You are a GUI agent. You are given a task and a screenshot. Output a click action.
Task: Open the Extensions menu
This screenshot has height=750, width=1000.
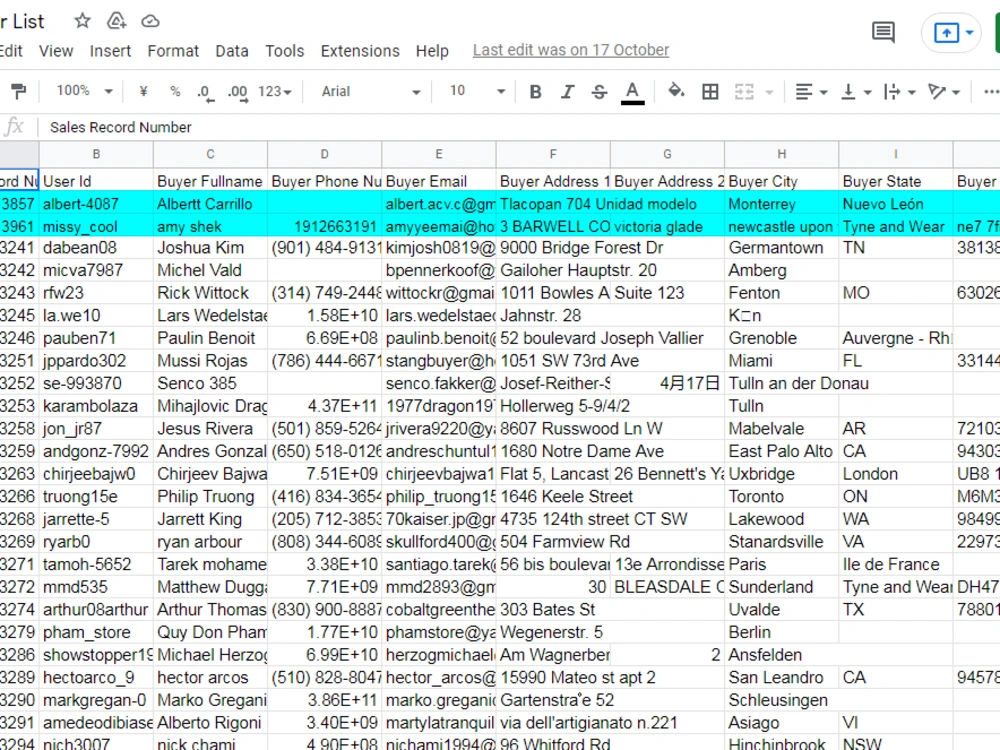point(360,51)
